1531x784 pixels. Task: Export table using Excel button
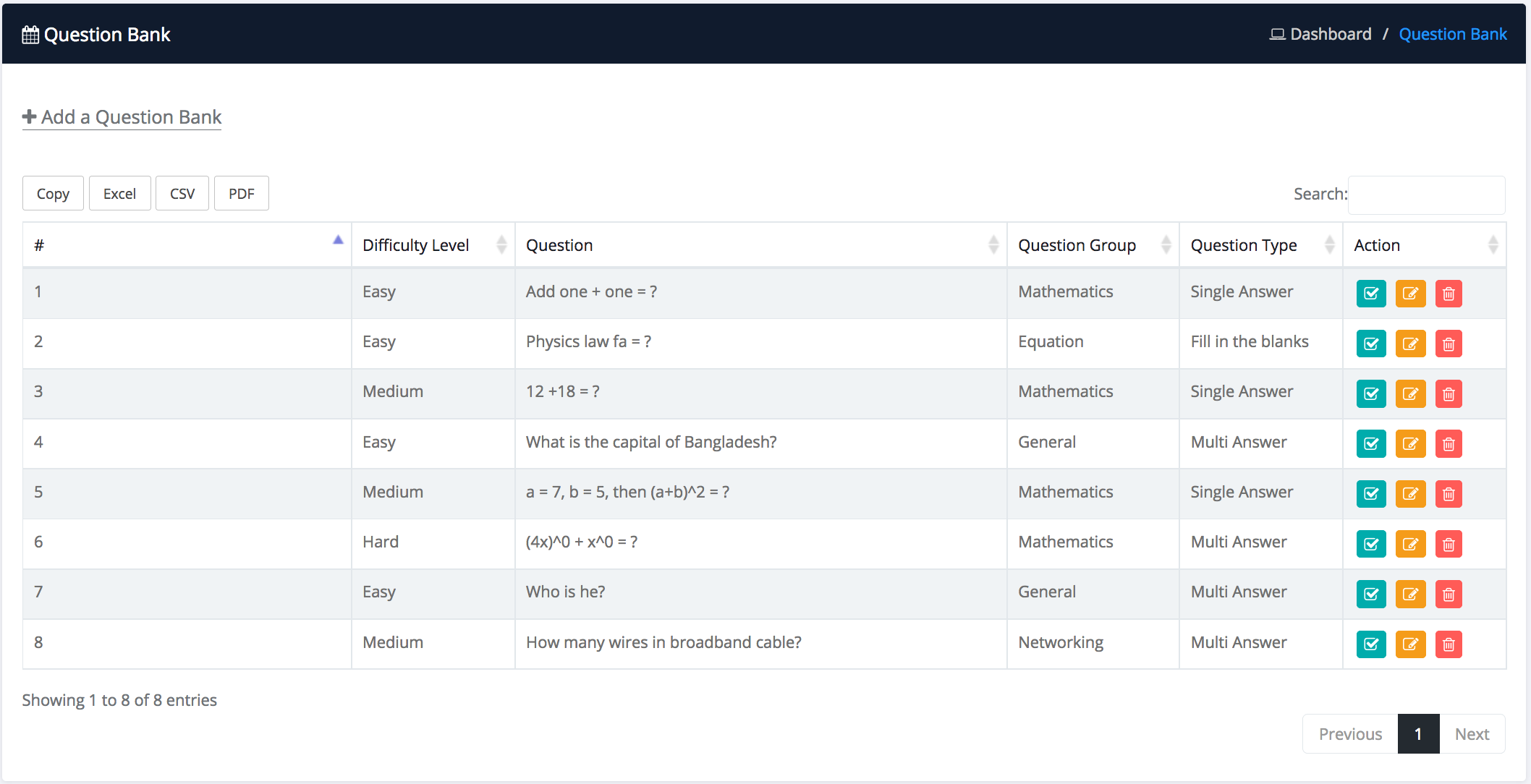pyautogui.click(x=119, y=194)
